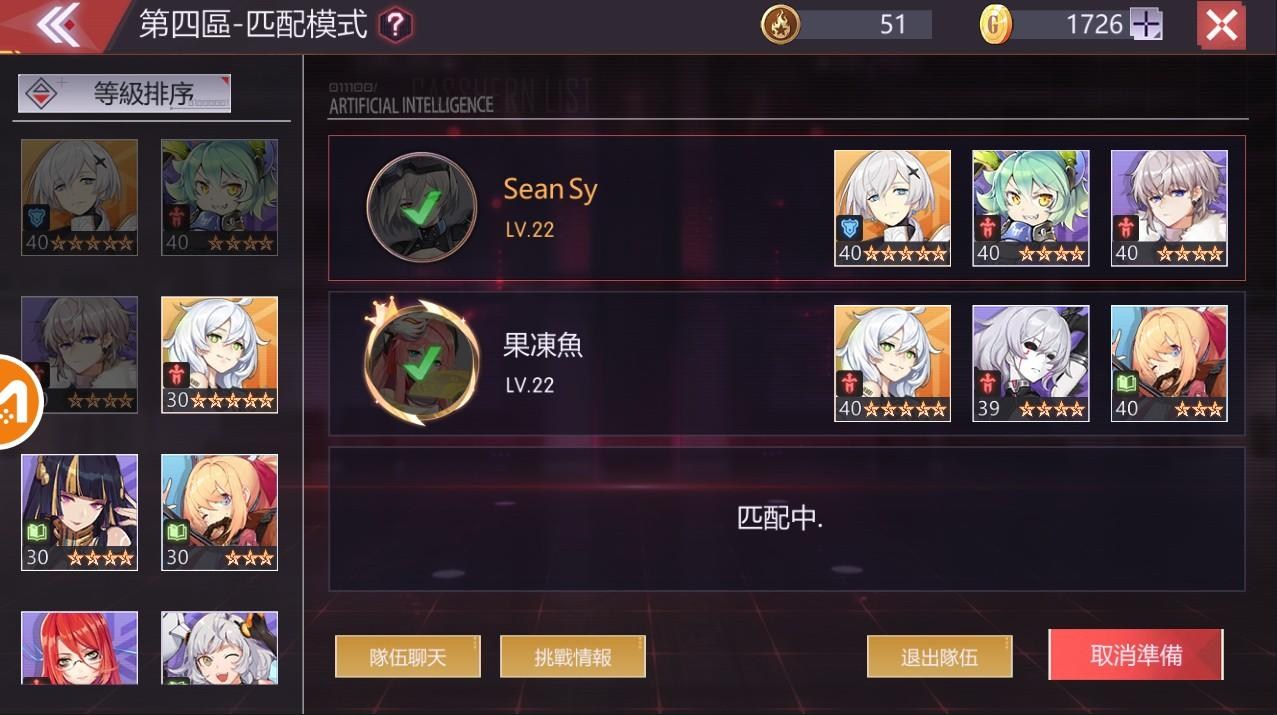Click the 挑戰情報 challenge info button

click(573, 657)
